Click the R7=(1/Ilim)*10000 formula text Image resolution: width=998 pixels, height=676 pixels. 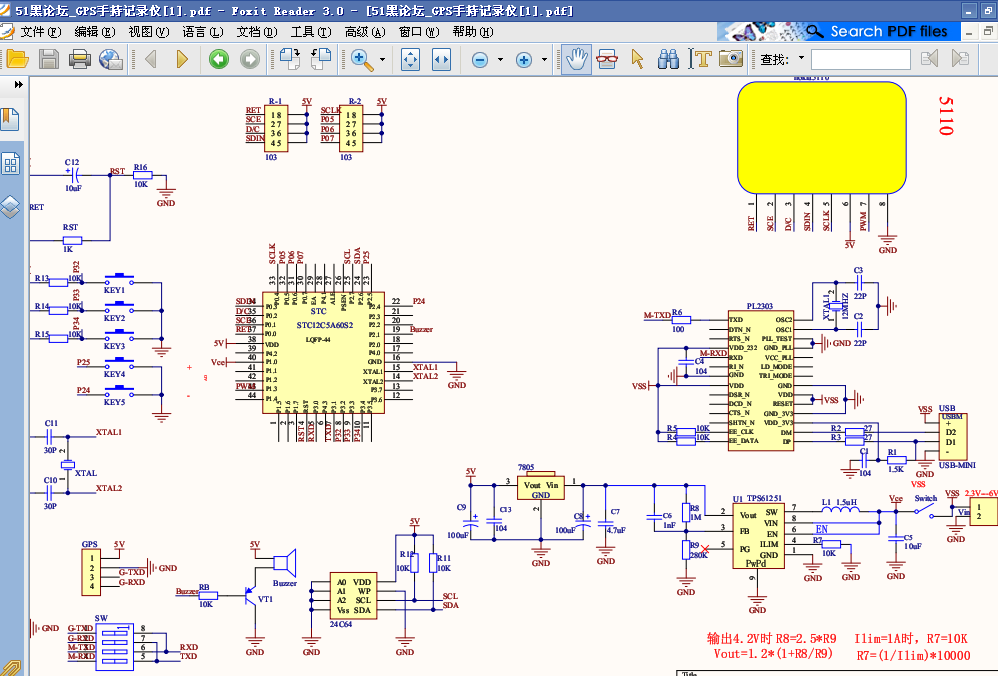click(x=913, y=655)
